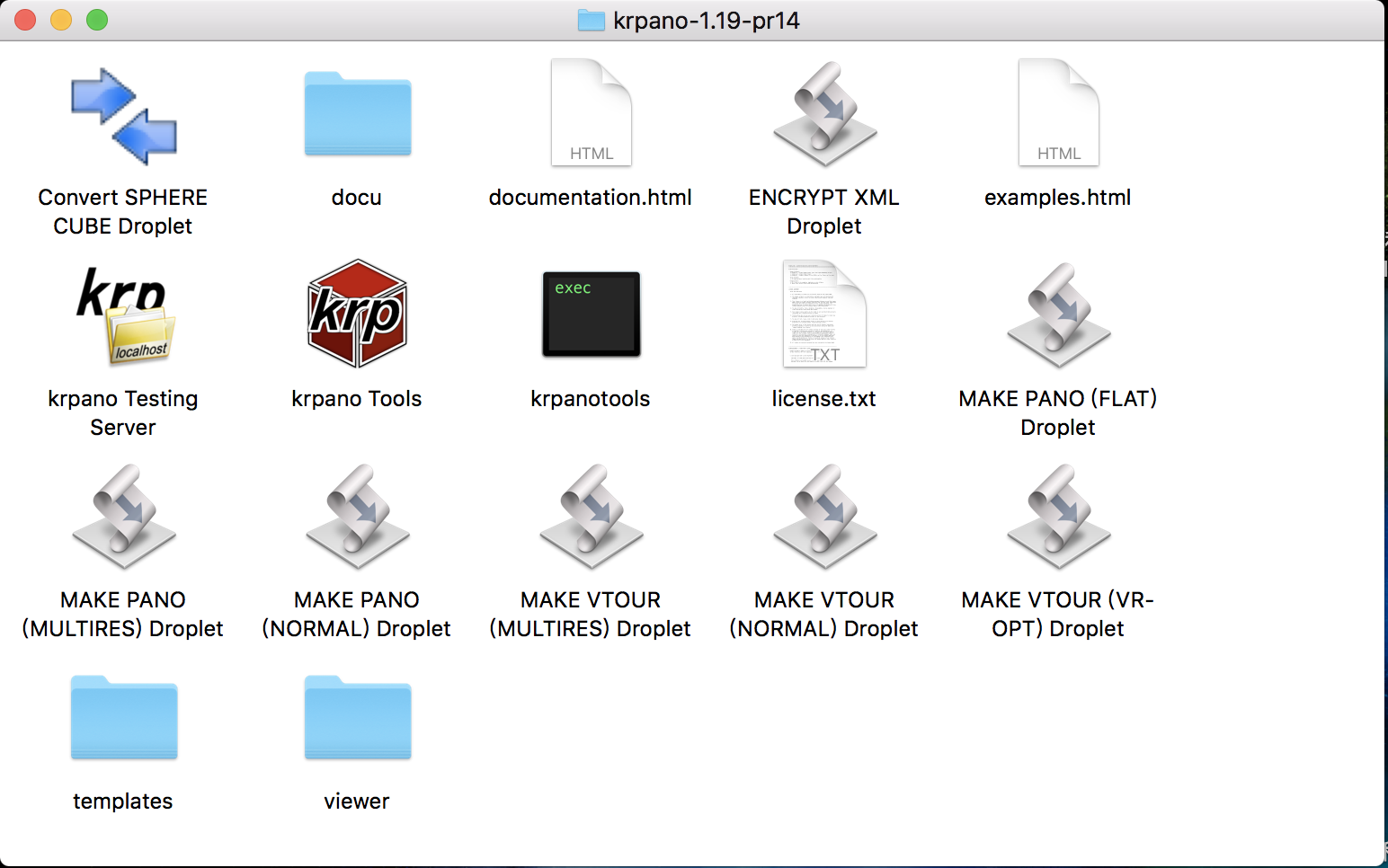Viewport: 1388px width, 868px height.
Task: Select the krpanotools exec icon
Action: (x=592, y=314)
